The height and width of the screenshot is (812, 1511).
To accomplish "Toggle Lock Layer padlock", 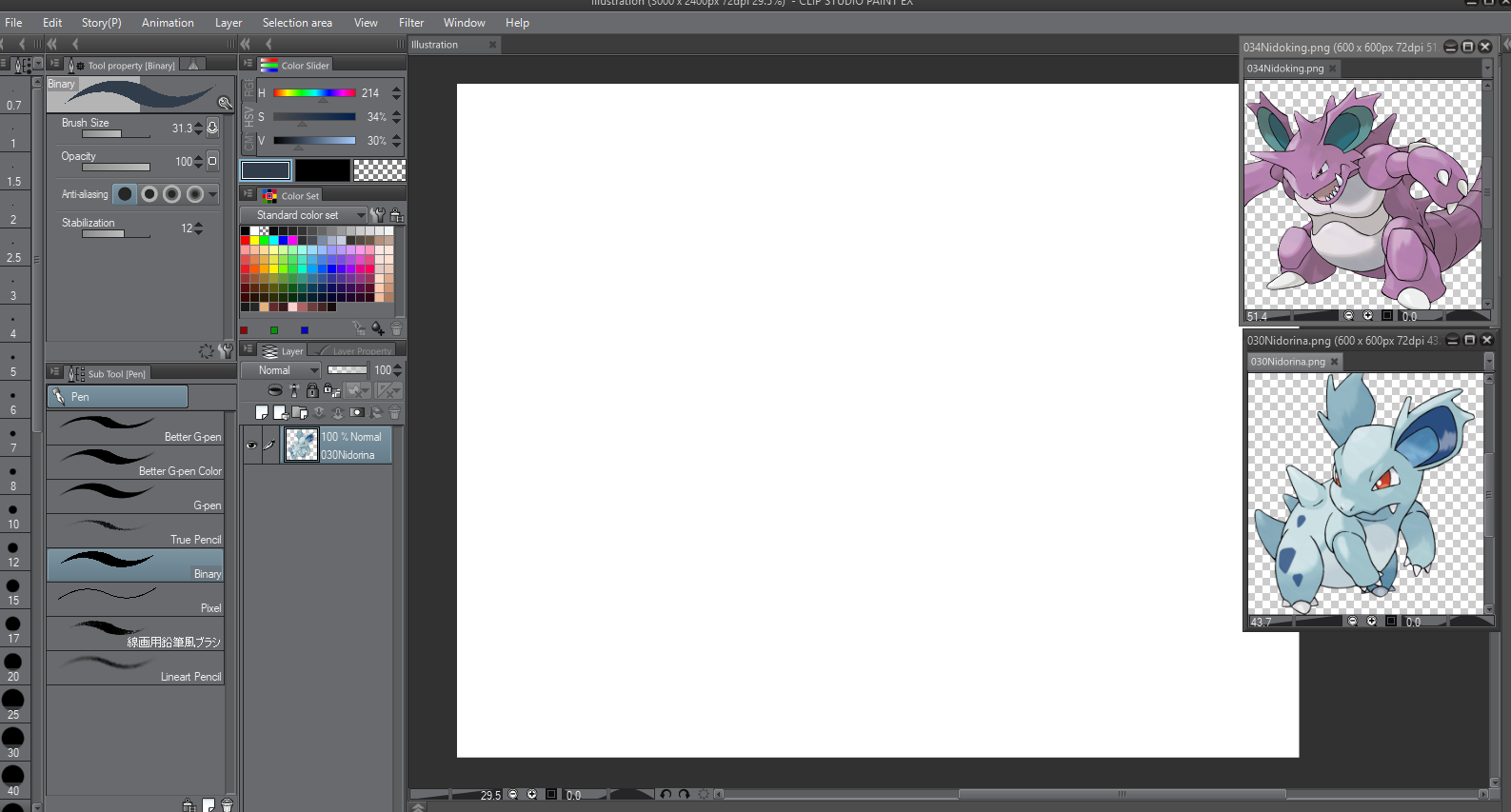I will coord(312,390).
